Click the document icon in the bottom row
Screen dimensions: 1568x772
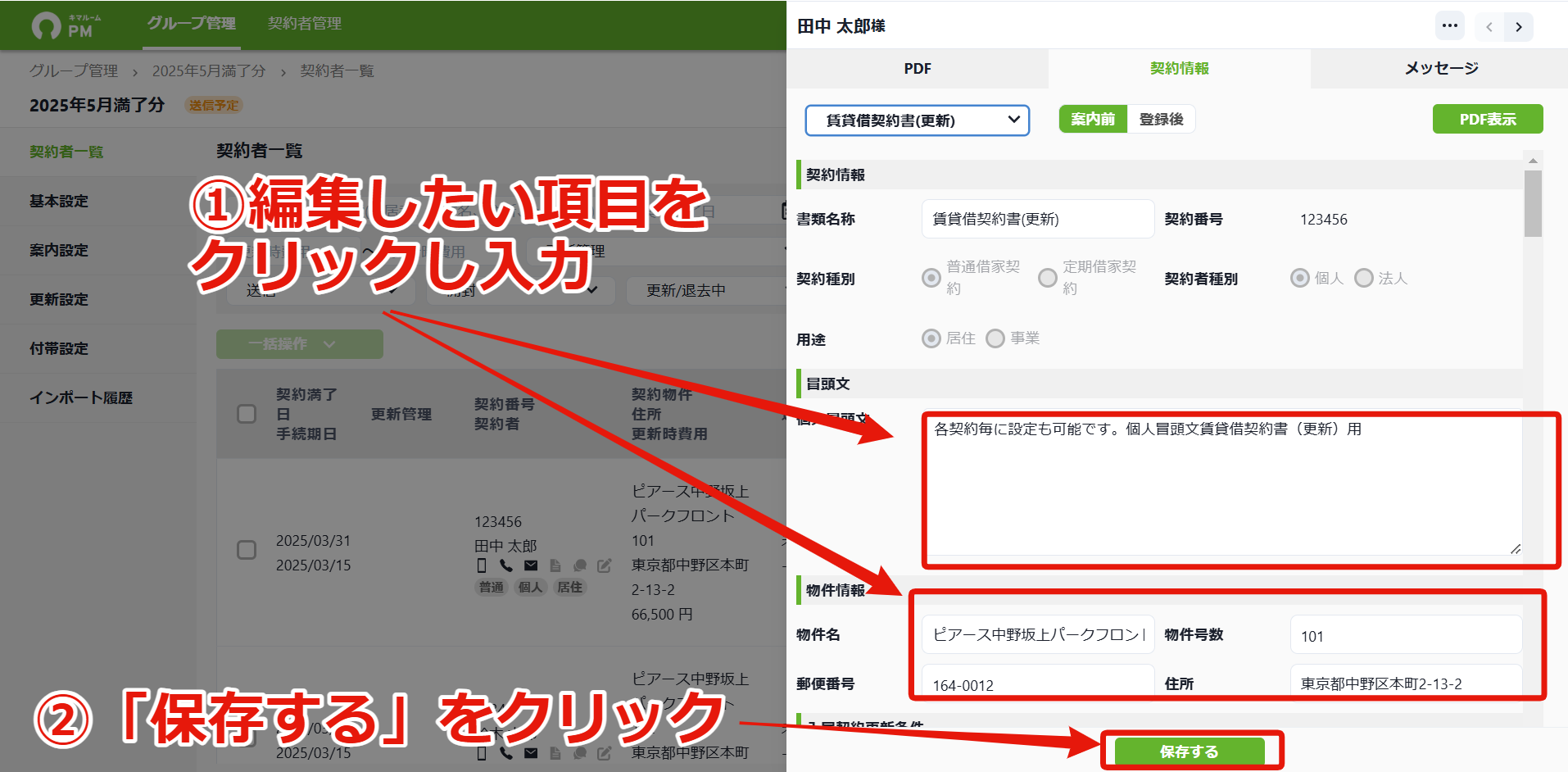pyautogui.click(x=555, y=753)
